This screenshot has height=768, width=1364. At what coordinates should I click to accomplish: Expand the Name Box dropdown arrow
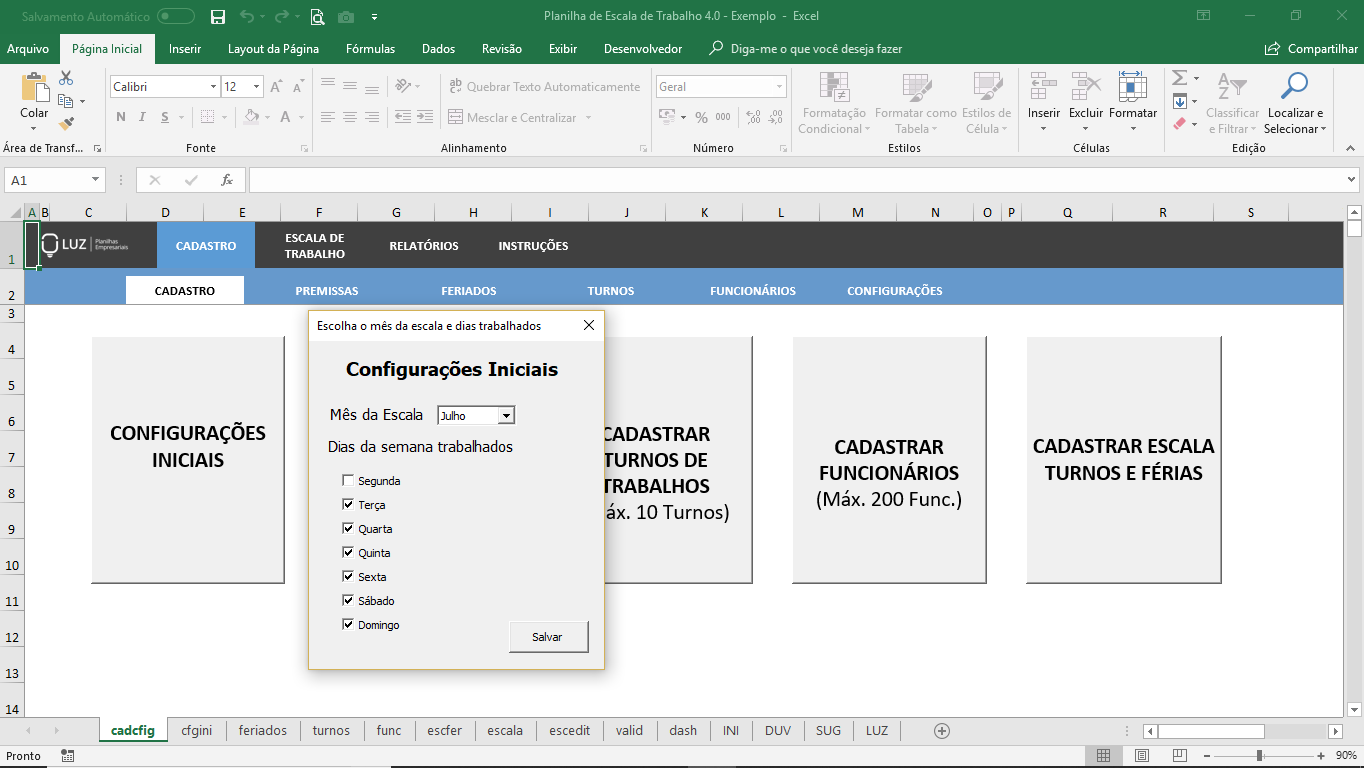(96, 180)
